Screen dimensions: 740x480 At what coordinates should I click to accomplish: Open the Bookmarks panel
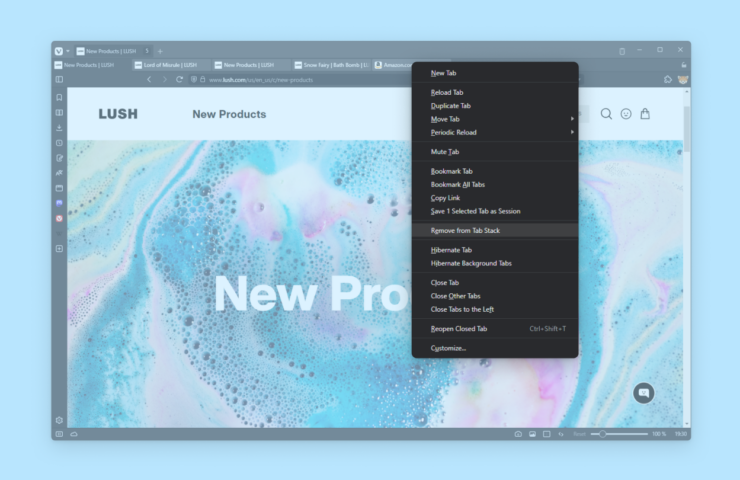coord(59,97)
